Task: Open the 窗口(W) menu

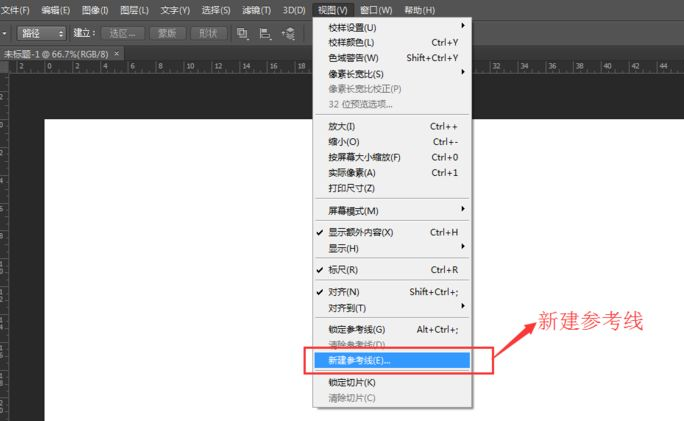Action: coord(376,10)
